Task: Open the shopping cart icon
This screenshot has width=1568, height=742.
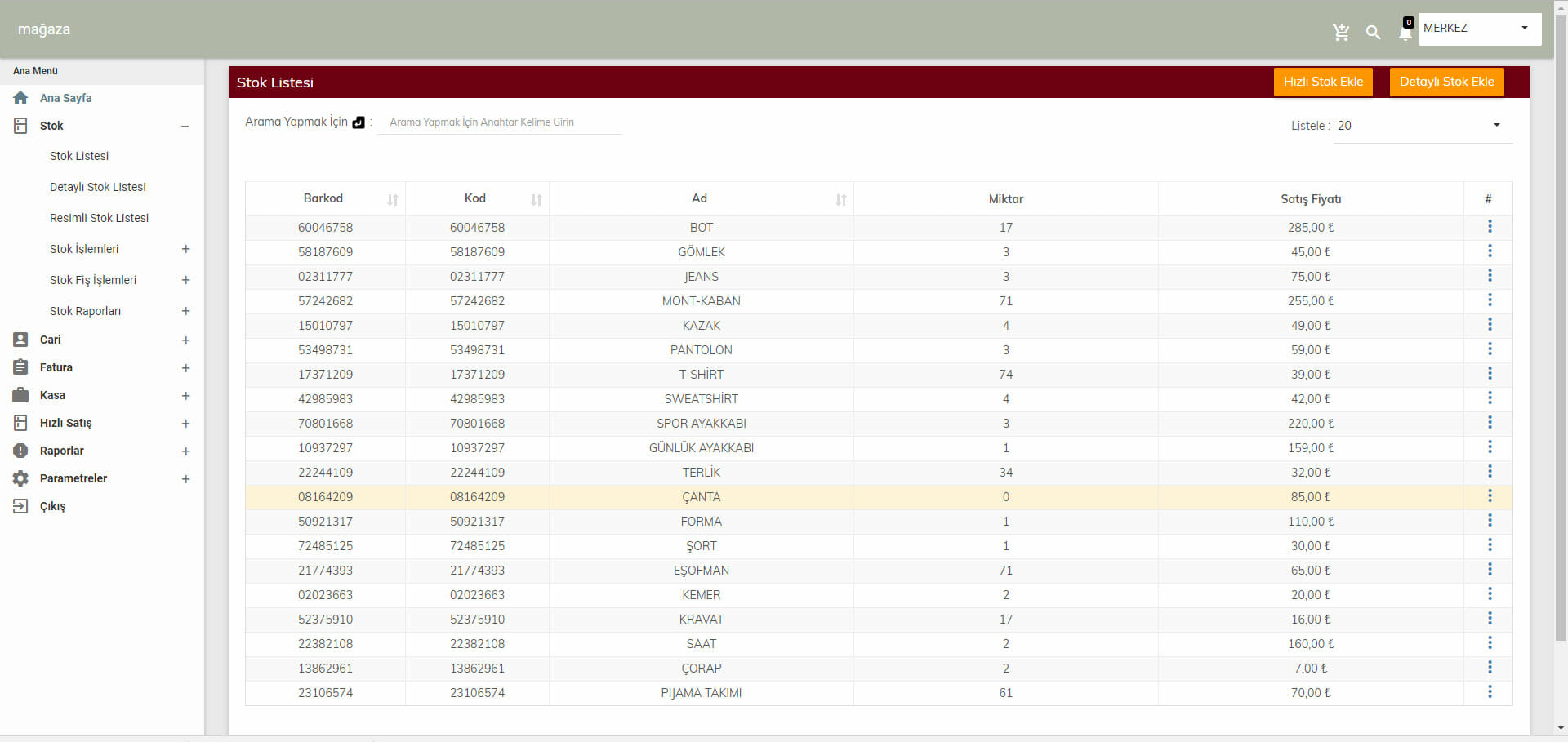Action: (x=1340, y=32)
